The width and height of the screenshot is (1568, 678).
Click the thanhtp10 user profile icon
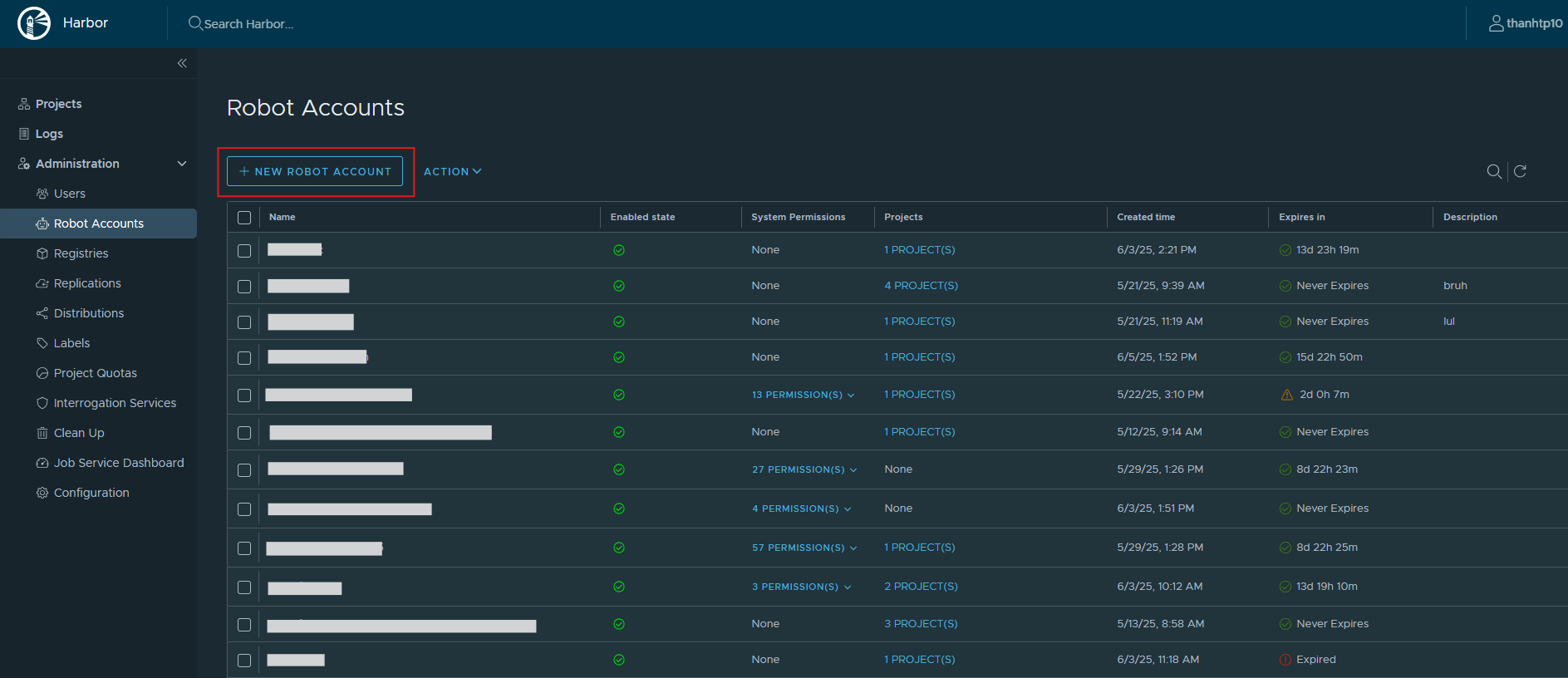point(1496,23)
